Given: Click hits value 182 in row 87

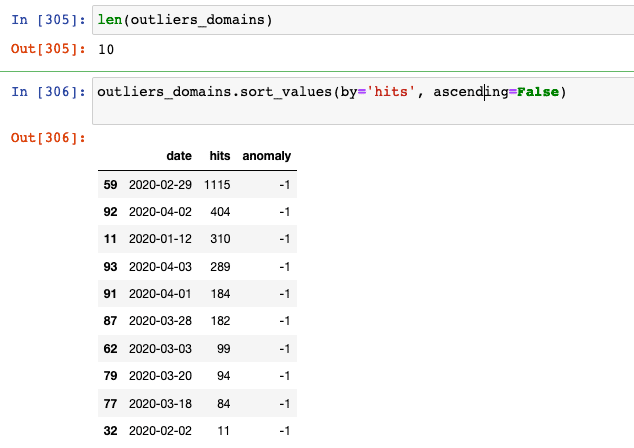Looking at the screenshot, I should tap(220, 321).
